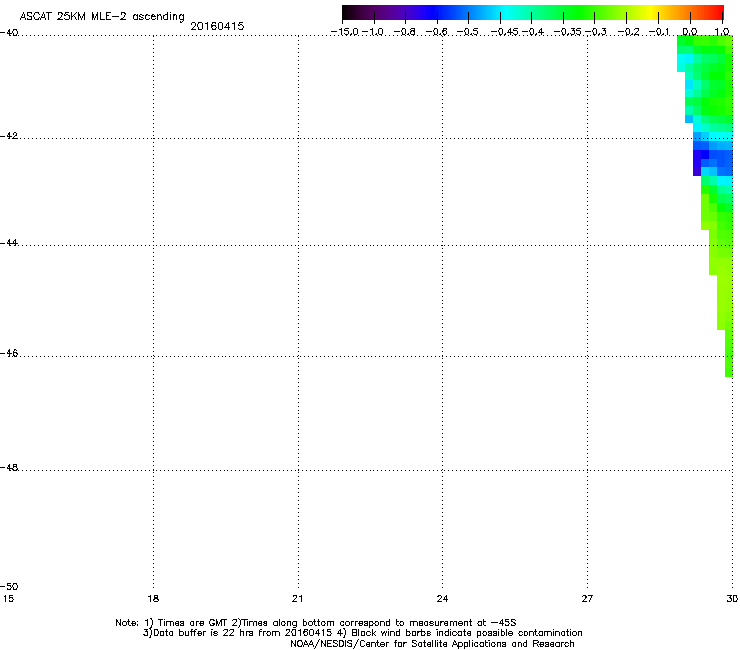Click the latitude axis label '-42'

coord(9,136)
